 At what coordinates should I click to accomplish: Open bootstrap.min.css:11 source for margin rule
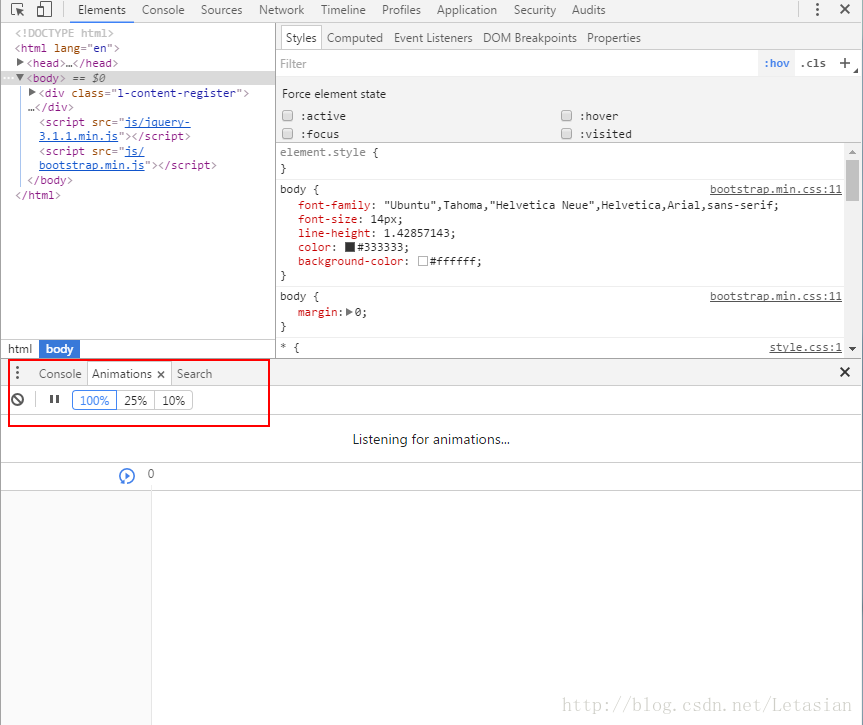click(x=775, y=296)
